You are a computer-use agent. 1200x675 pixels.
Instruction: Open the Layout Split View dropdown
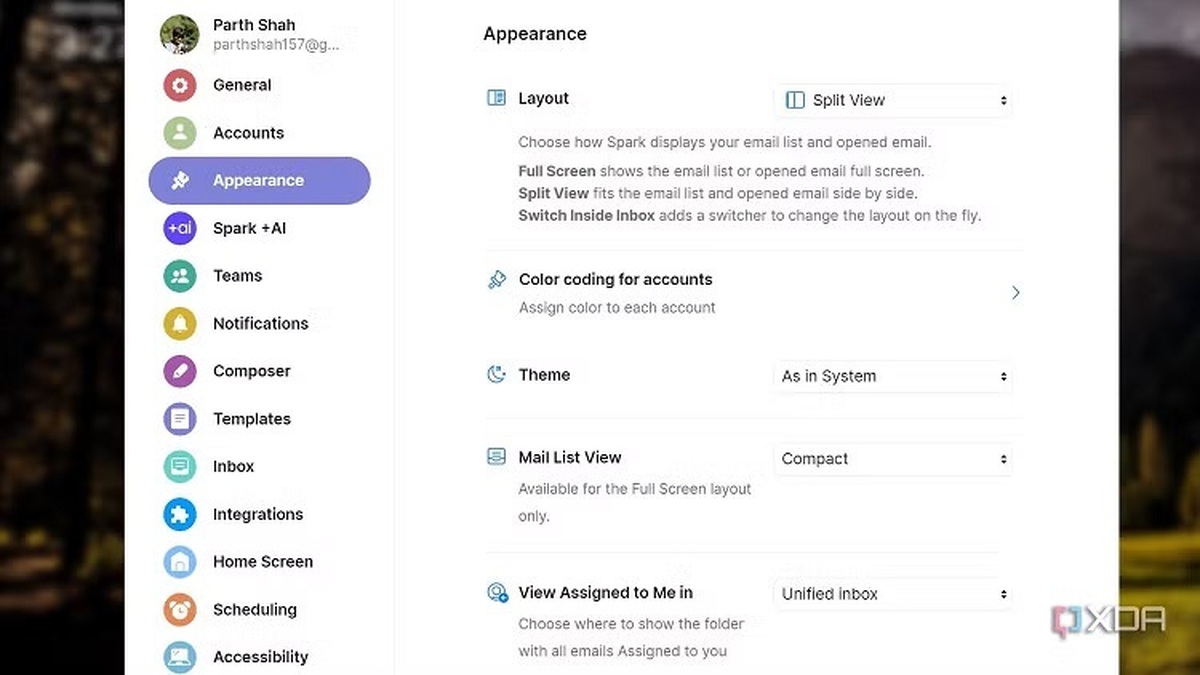893,100
